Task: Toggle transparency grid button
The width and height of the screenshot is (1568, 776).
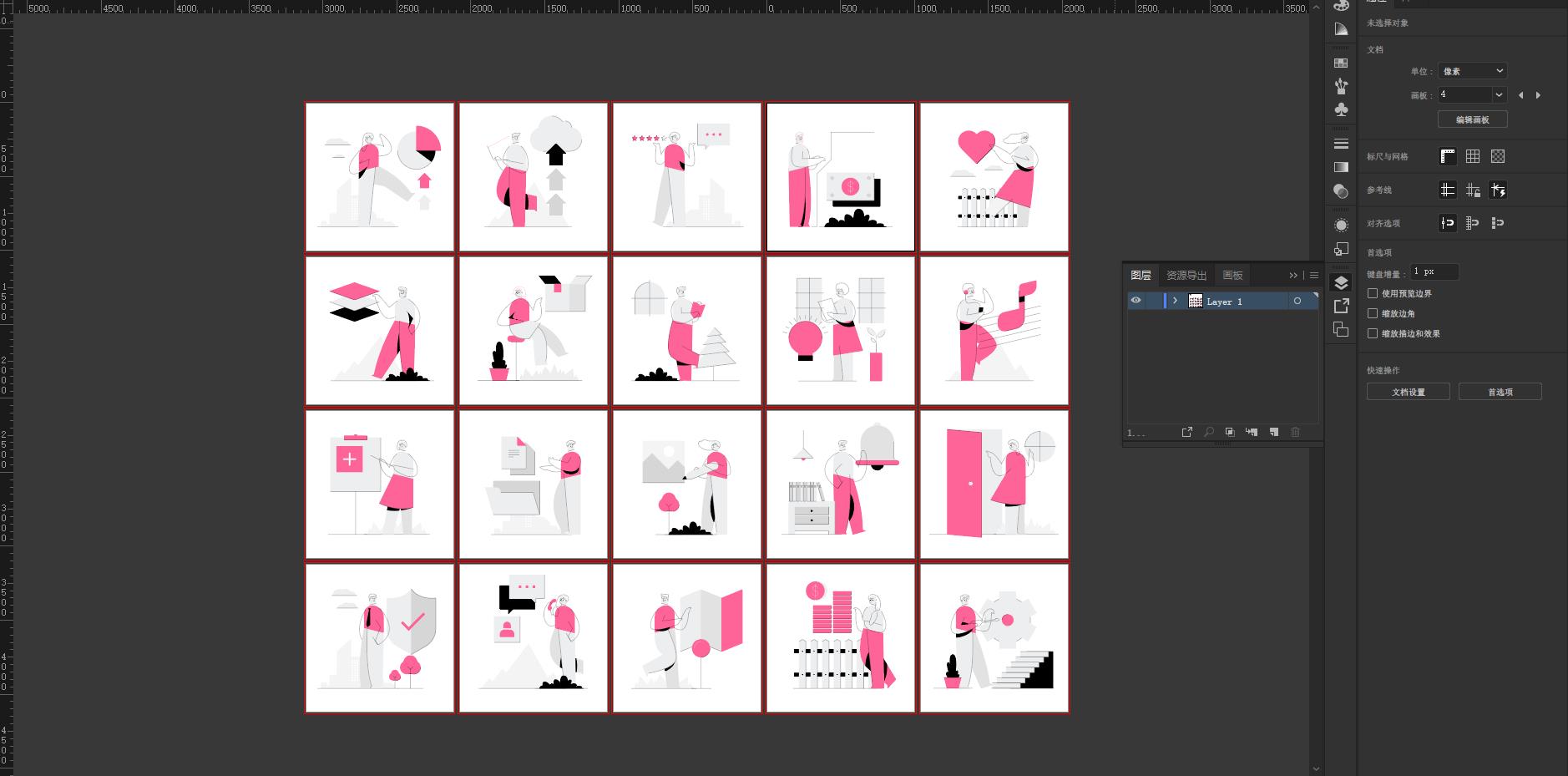Action: pyautogui.click(x=1498, y=156)
